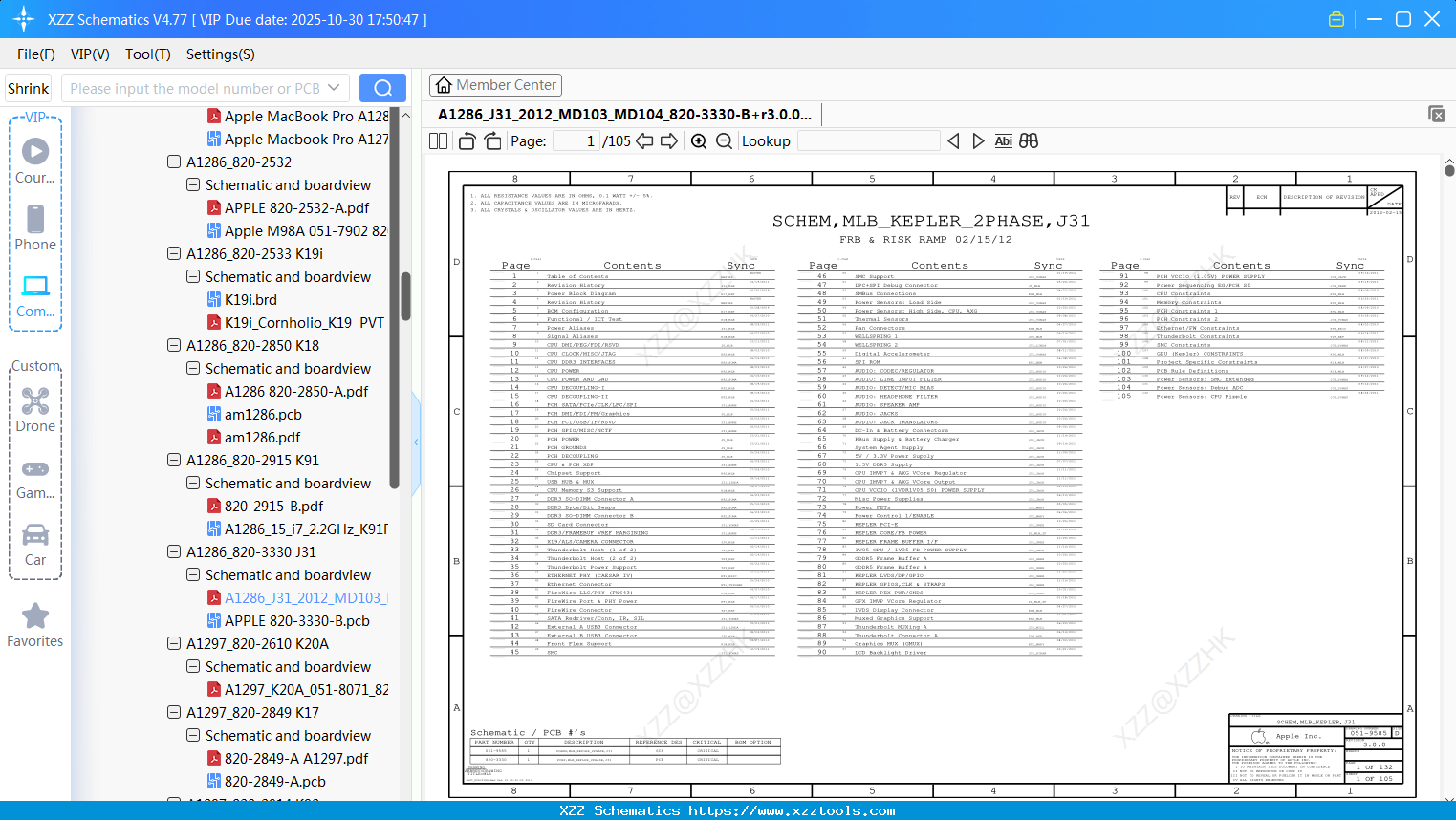Collapse Schematic and boardview under A1286_820-2532
1456x820 pixels.
pos(193,184)
